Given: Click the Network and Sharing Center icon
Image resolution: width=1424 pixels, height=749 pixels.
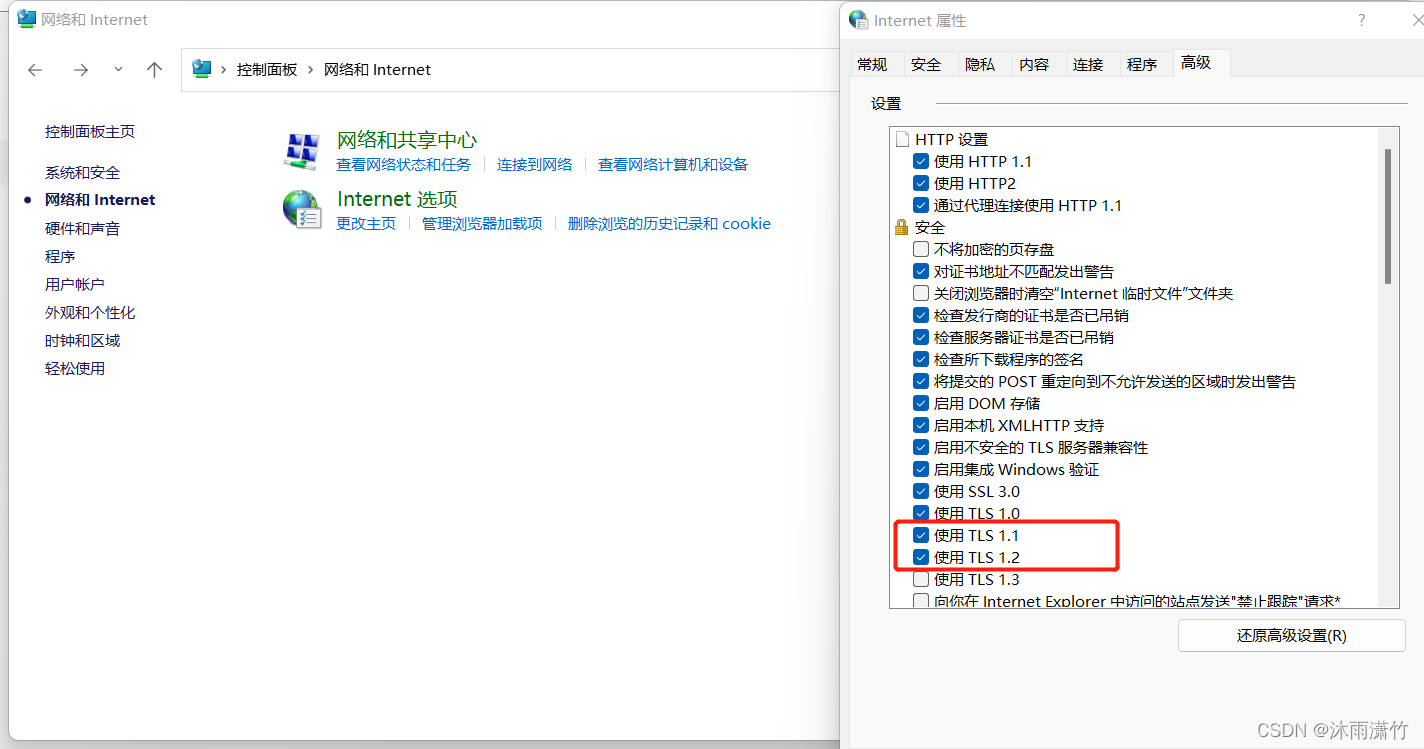Looking at the screenshot, I should pos(302,151).
